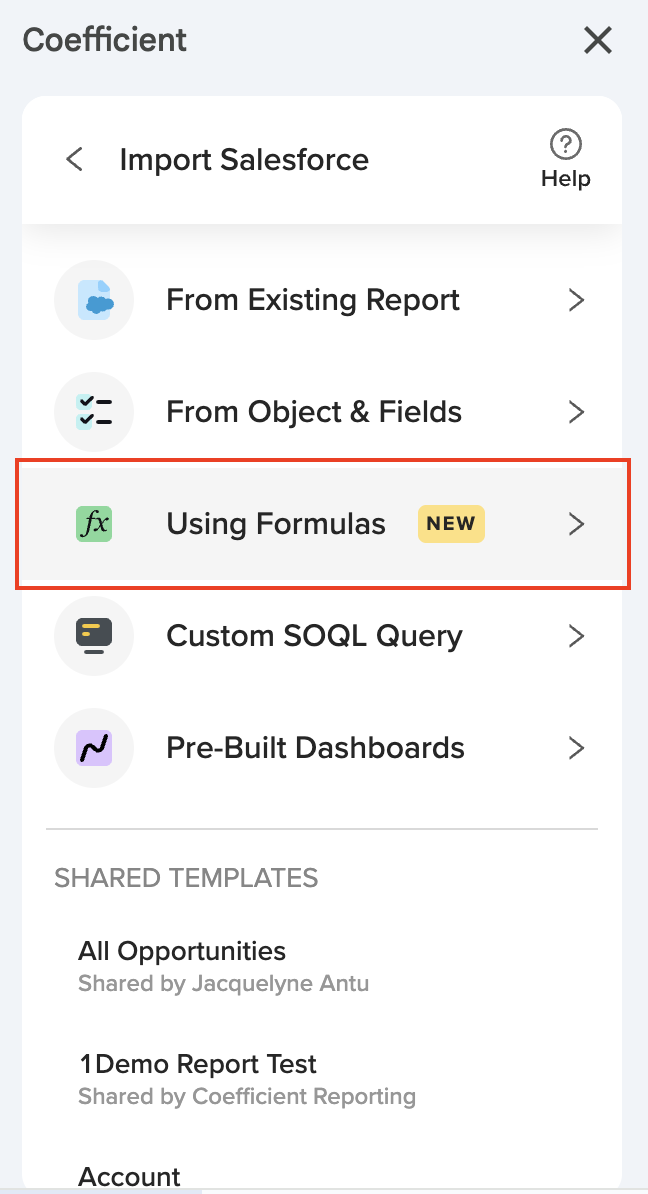Select the Pre-Built Dashboards option
Image resolution: width=648 pixels, height=1194 pixels.
(315, 748)
